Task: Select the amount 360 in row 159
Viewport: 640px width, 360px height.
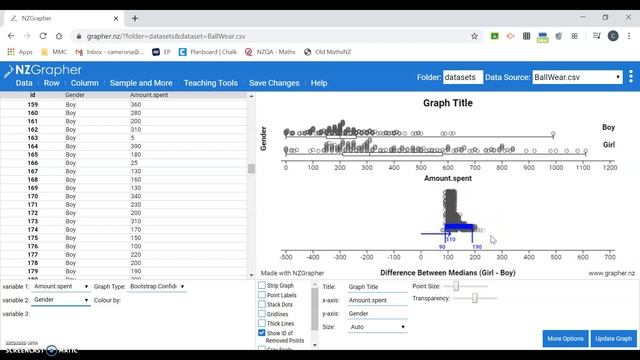Action: click(136, 104)
